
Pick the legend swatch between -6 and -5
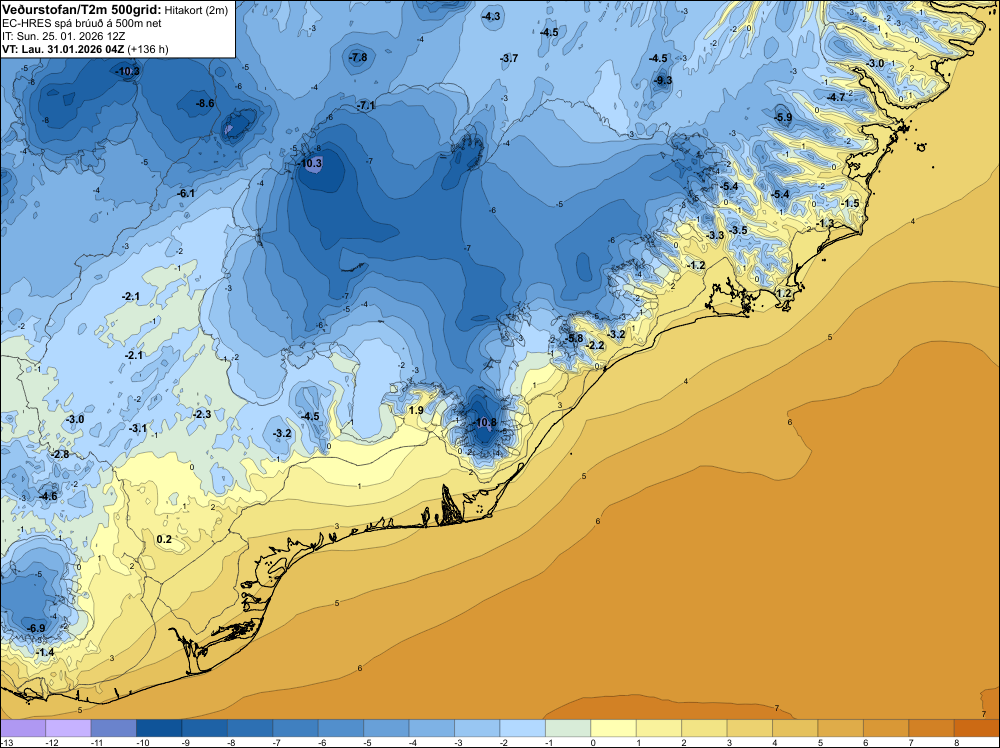coord(341,728)
